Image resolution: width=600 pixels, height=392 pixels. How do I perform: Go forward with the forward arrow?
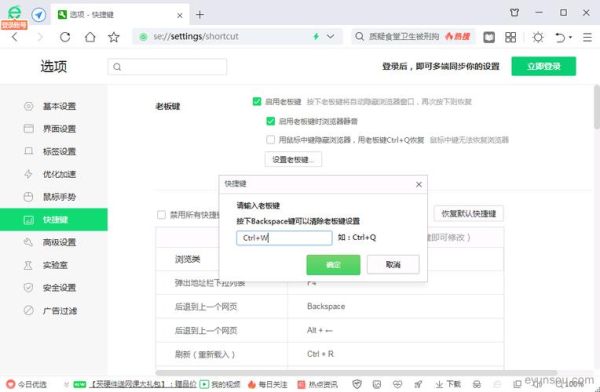click(40, 37)
